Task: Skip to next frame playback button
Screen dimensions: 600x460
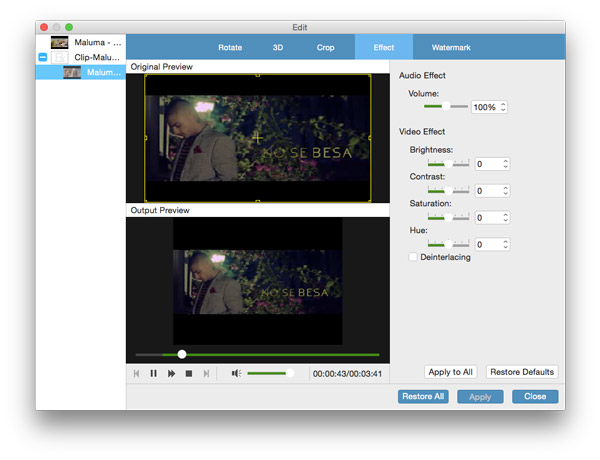Action: tap(206, 374)
